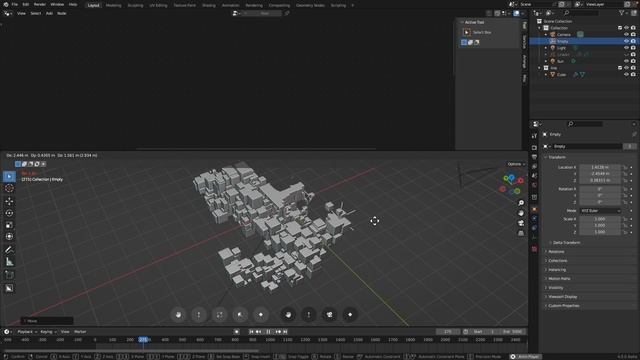
Task: Jump to the first frame in timeline
Action: pyautogui.click(x=251, y=332)
